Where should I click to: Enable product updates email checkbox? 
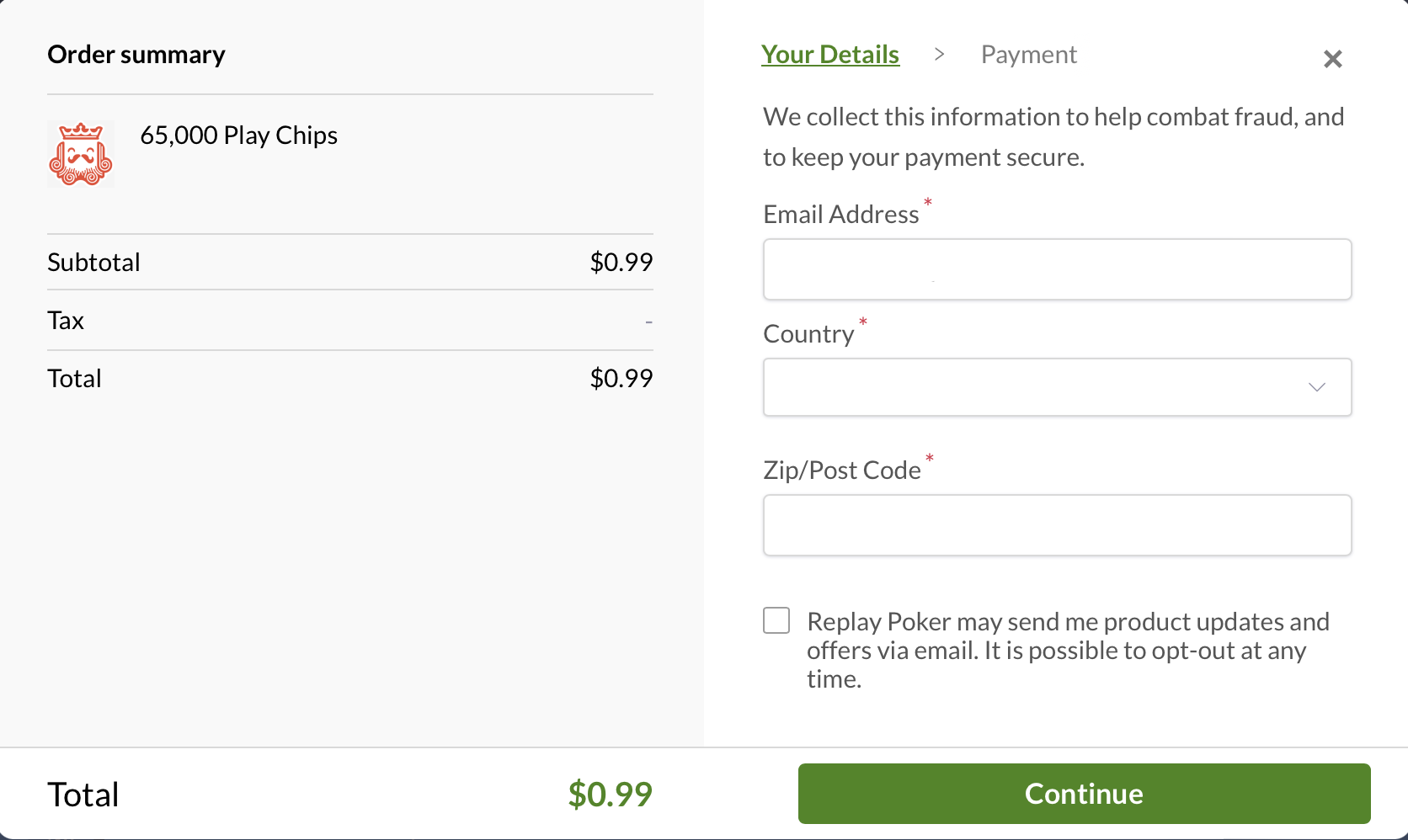tap(776, 621)
